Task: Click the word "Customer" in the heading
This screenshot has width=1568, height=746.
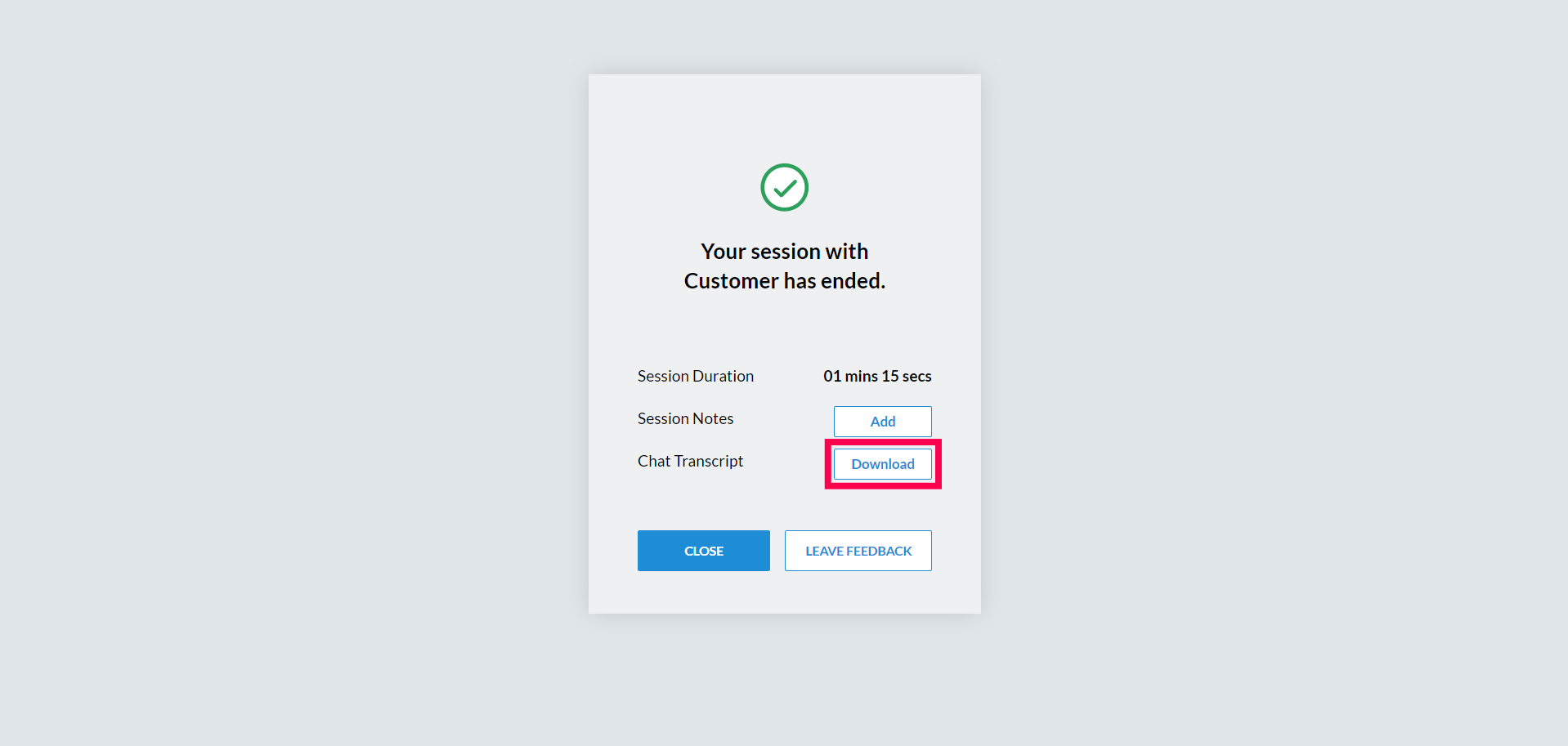Action: pos(731,281)
